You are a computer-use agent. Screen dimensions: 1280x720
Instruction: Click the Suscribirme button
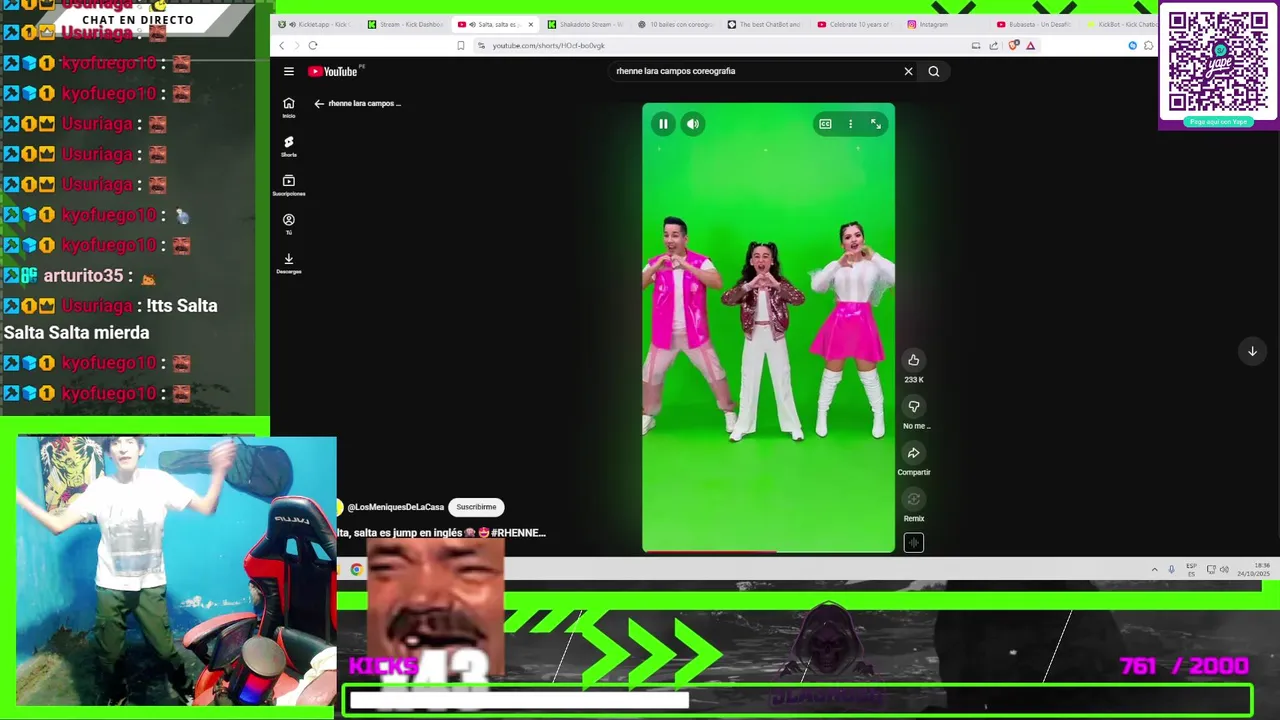476,507
